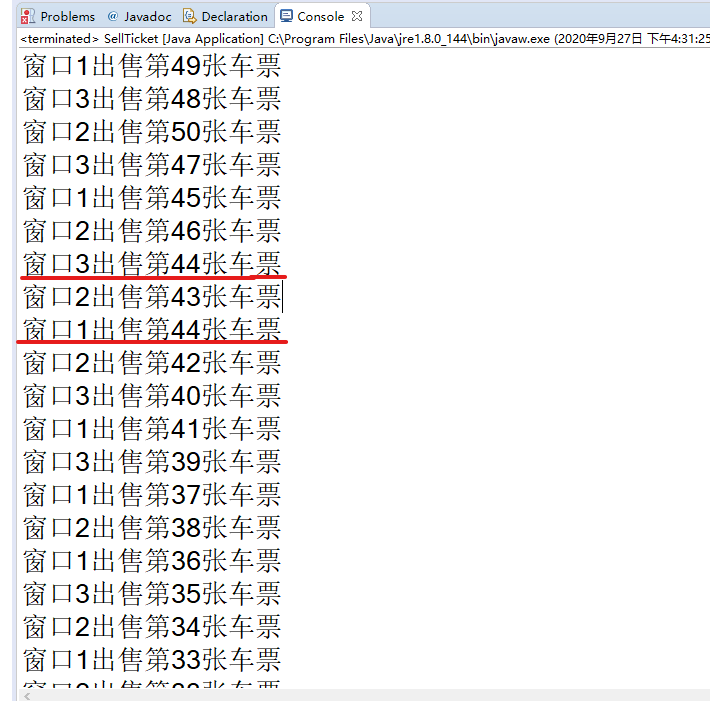Screen dimensions: 710x701
Task: Switch to the Javadoc tab
Action: coord(139,17)
